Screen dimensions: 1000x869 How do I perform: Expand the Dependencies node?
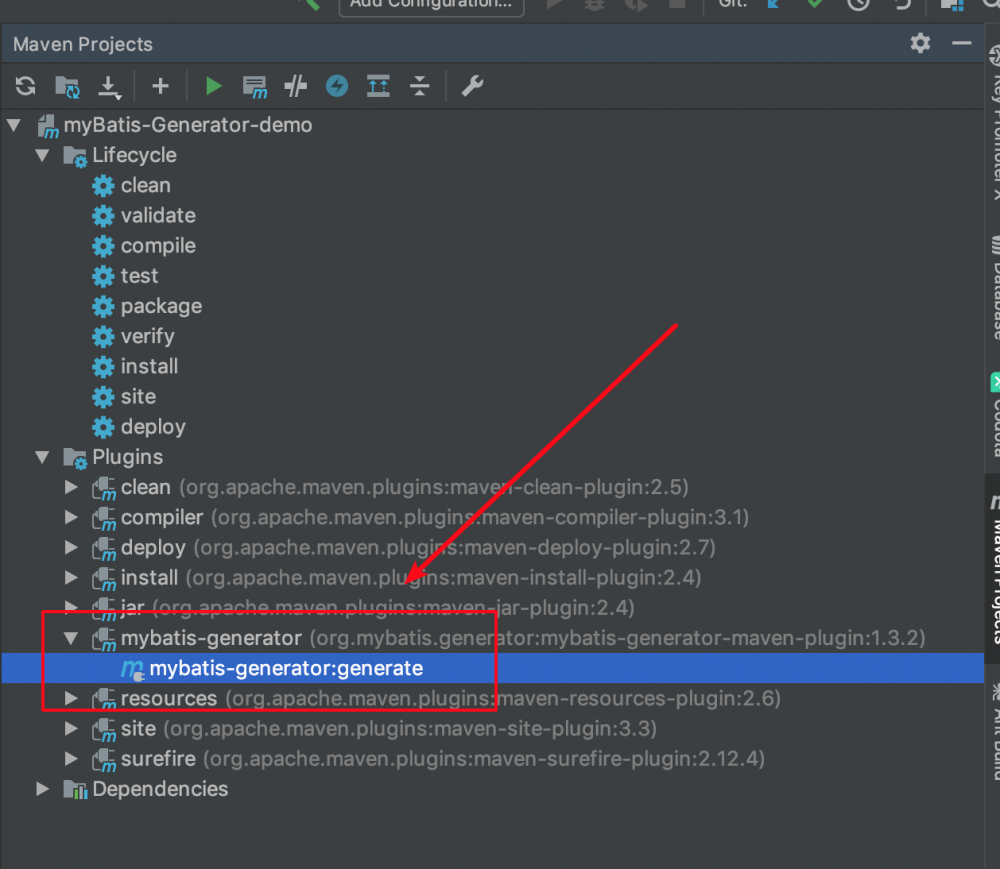tap(43, 789)
